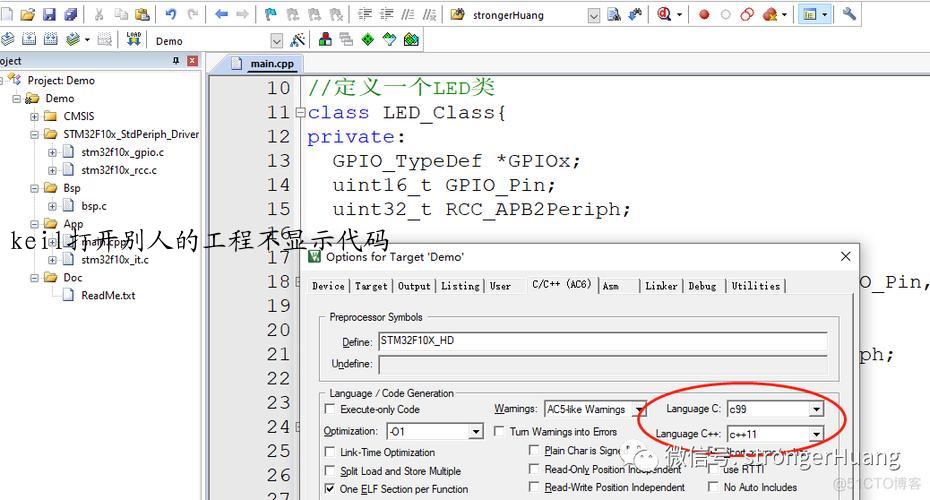Click the Save file toolbar icon

[x=49, y=14]
